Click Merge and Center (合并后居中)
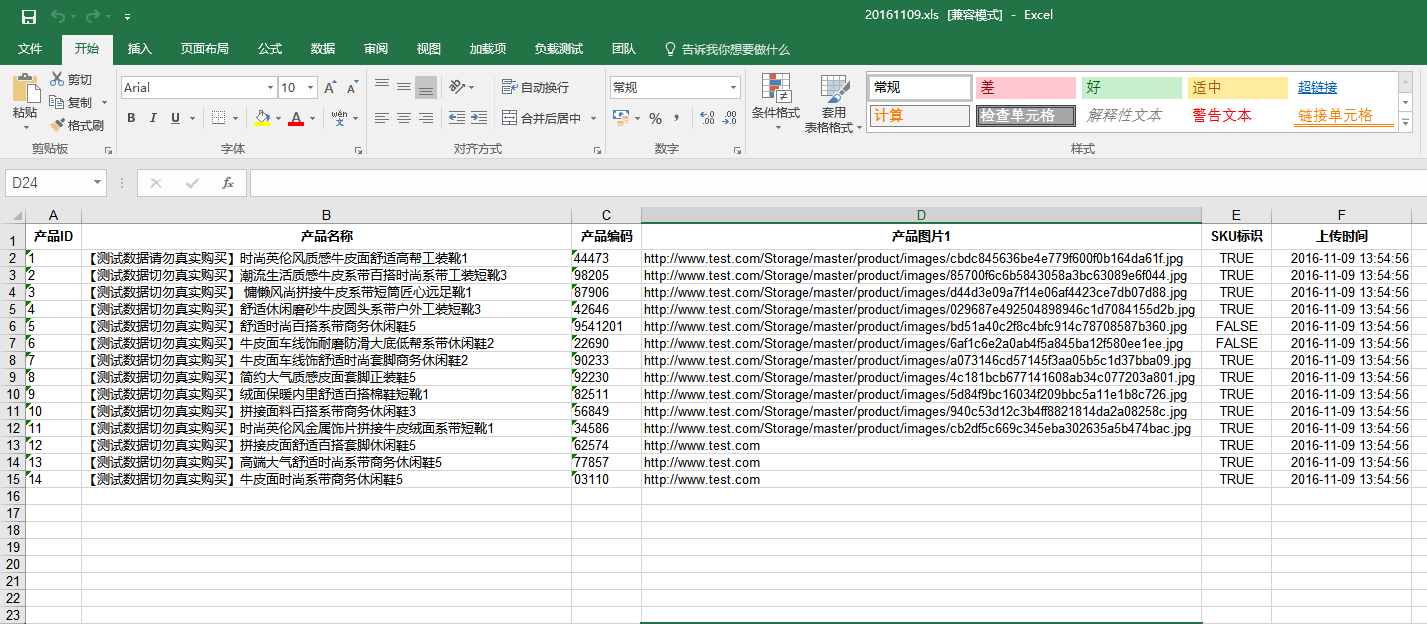The width and height of the screenshot is (1427, 624). coord(541,118)
